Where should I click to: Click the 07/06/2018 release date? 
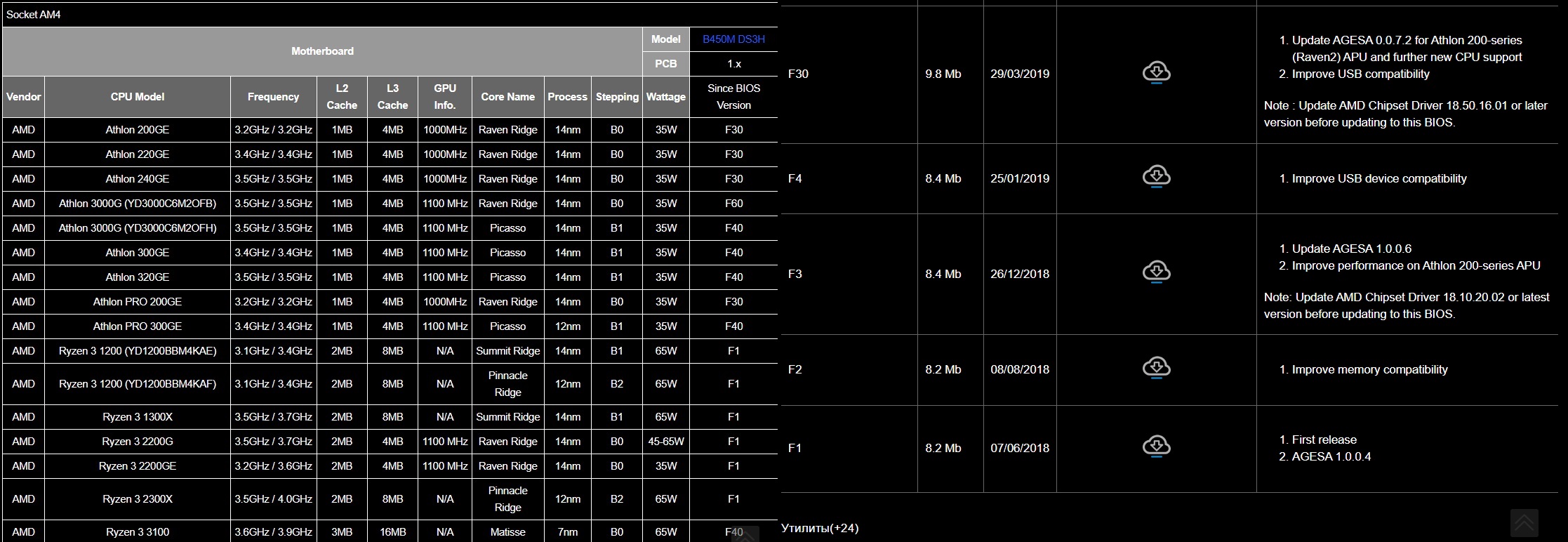(1020, 448)
